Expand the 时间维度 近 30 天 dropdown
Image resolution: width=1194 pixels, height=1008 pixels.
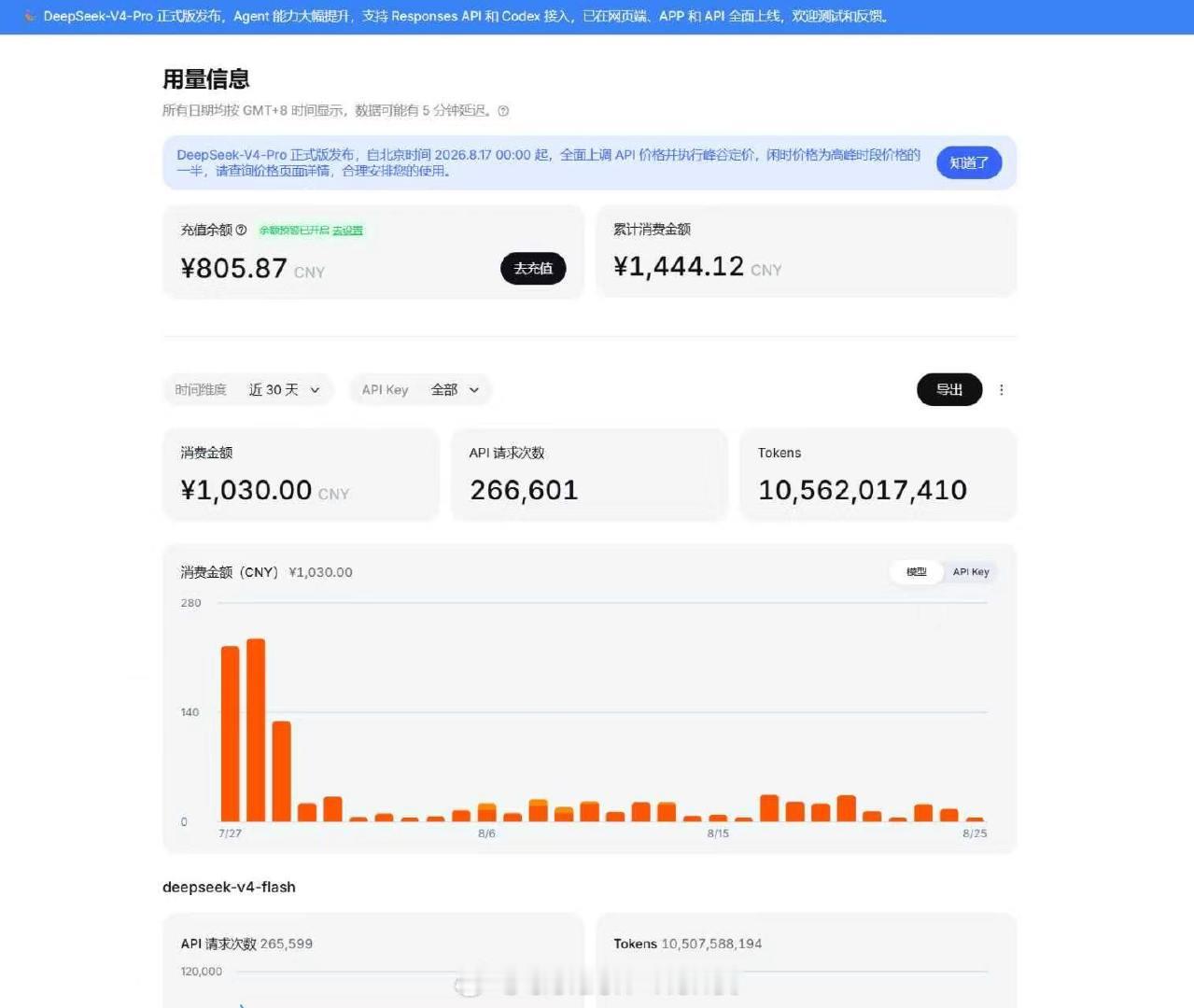click(x=247, y=390)
